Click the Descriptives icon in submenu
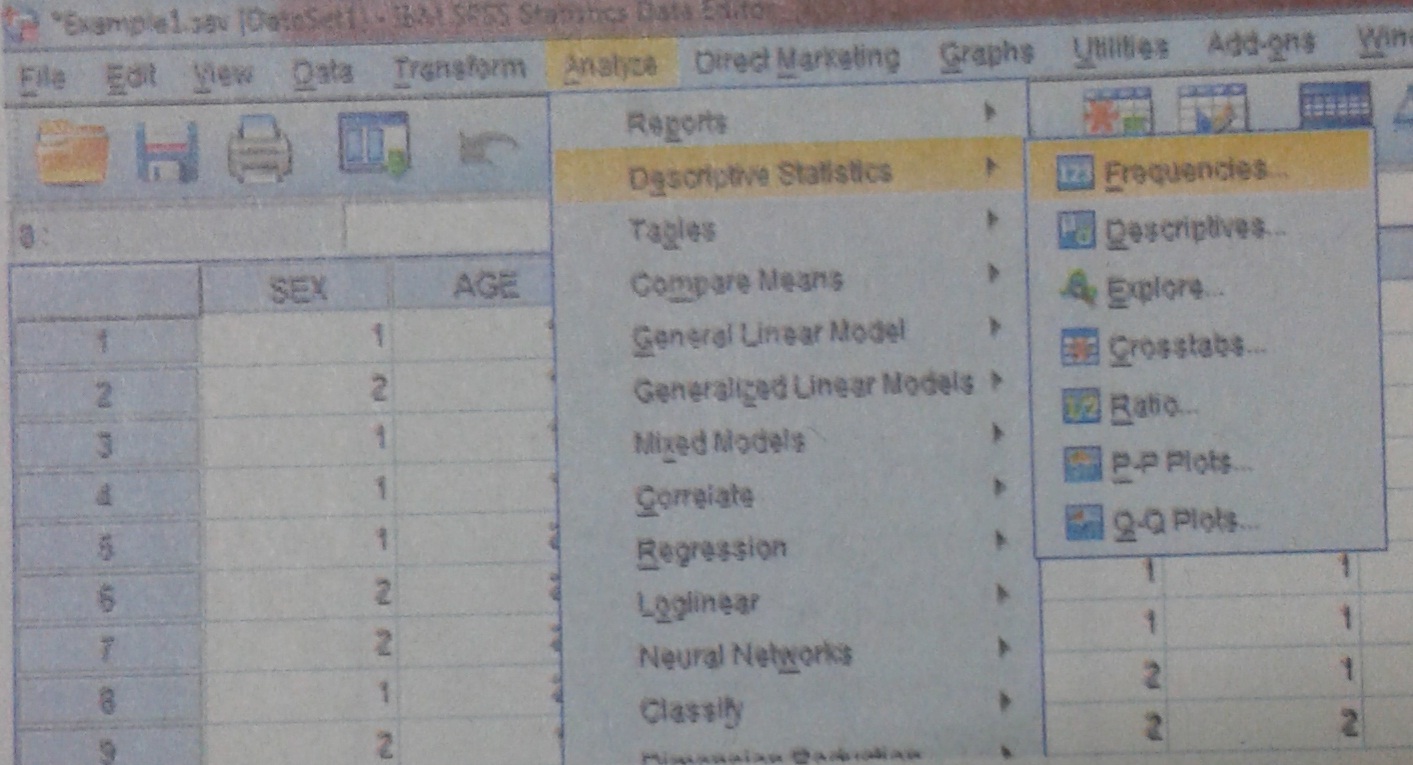This screenshot has width=1413, height=765. [1077, 230]
